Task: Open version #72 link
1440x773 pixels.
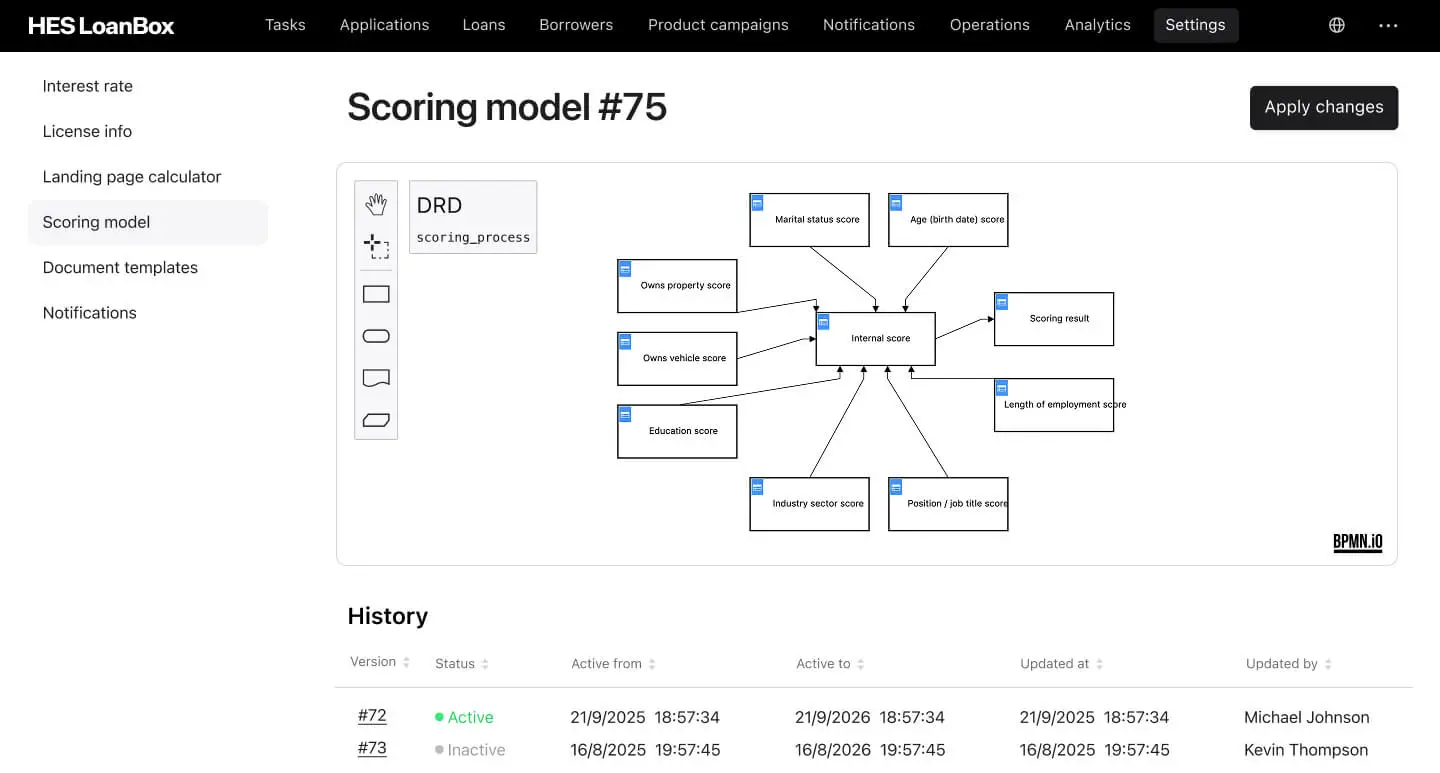Action: pyautogui.click(x=372, y=716)
